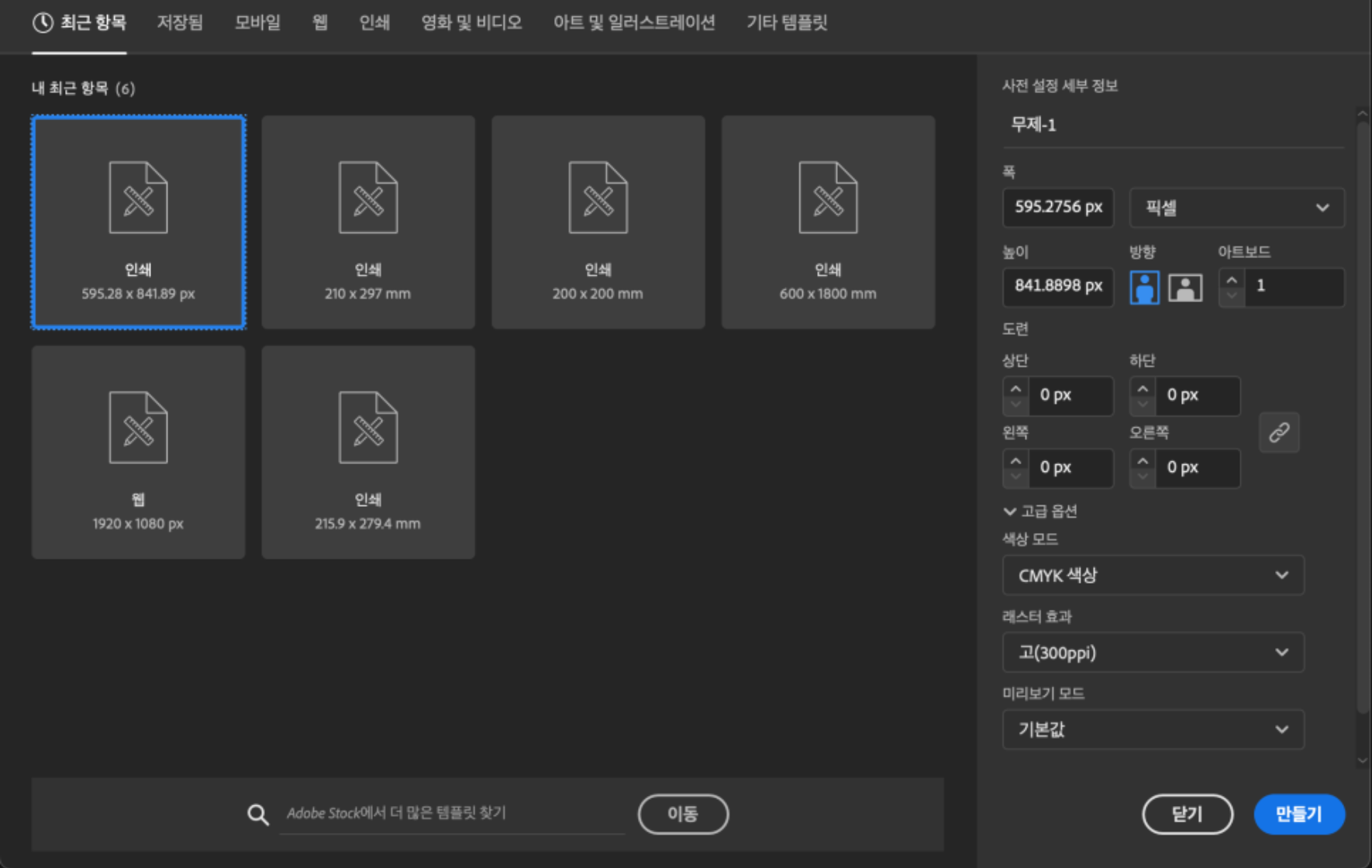Toggle the bleed link chain icon

pyautogui.click(x=1279, y=432)
